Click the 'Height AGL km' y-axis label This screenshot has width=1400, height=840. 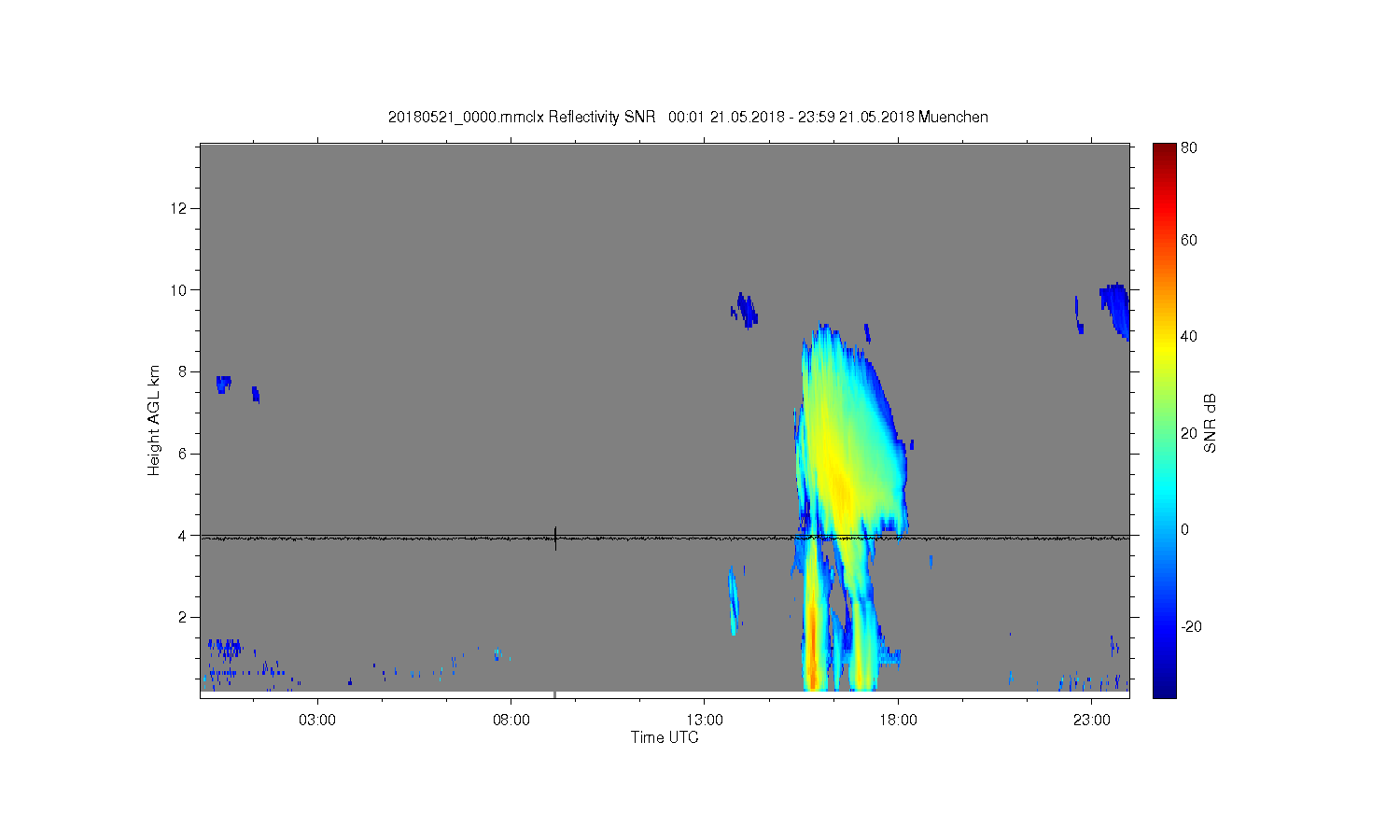pyautogui.click(x=154, y=420)
